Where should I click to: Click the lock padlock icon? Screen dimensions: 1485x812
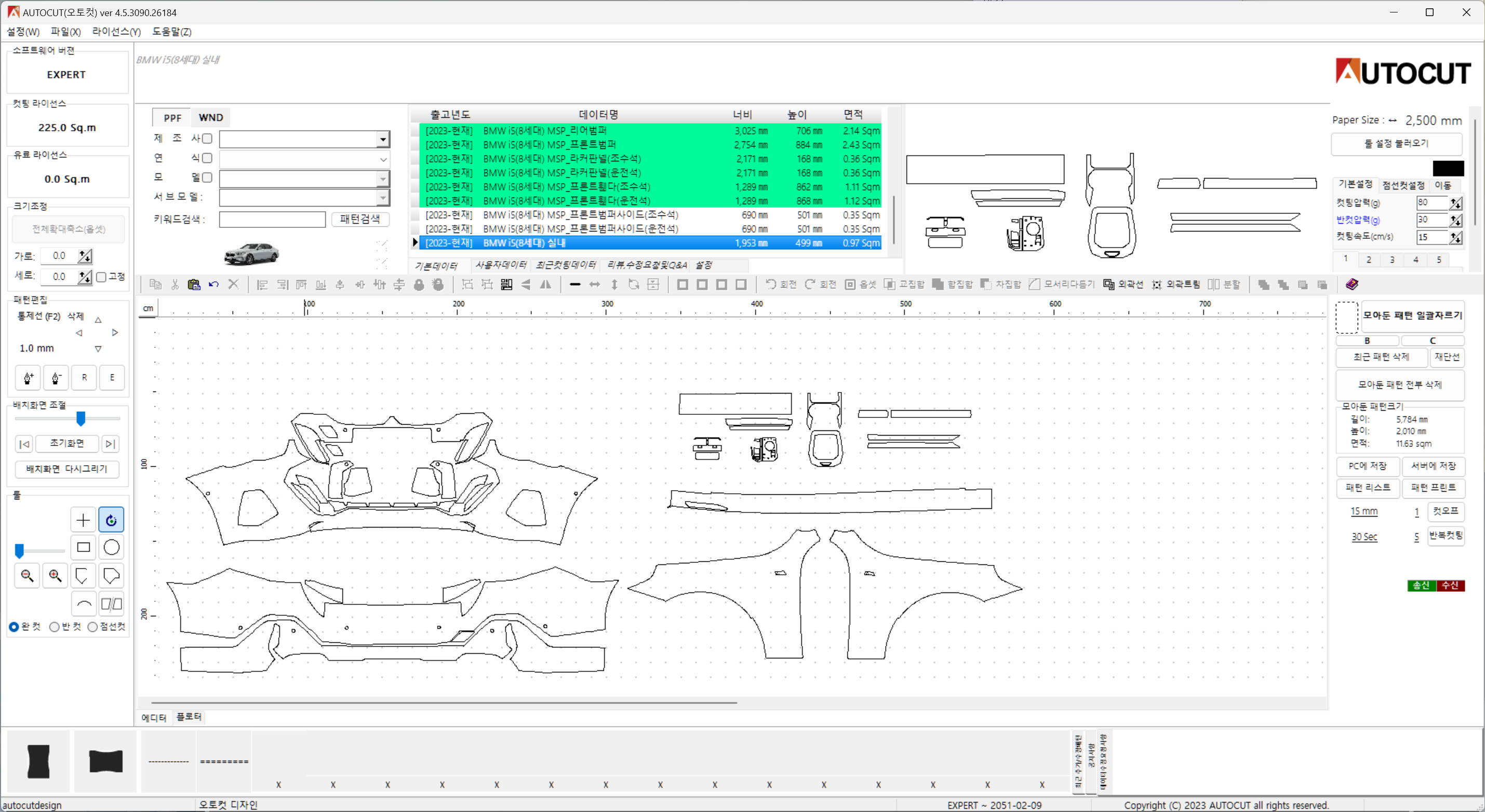(x=419, y=284)
